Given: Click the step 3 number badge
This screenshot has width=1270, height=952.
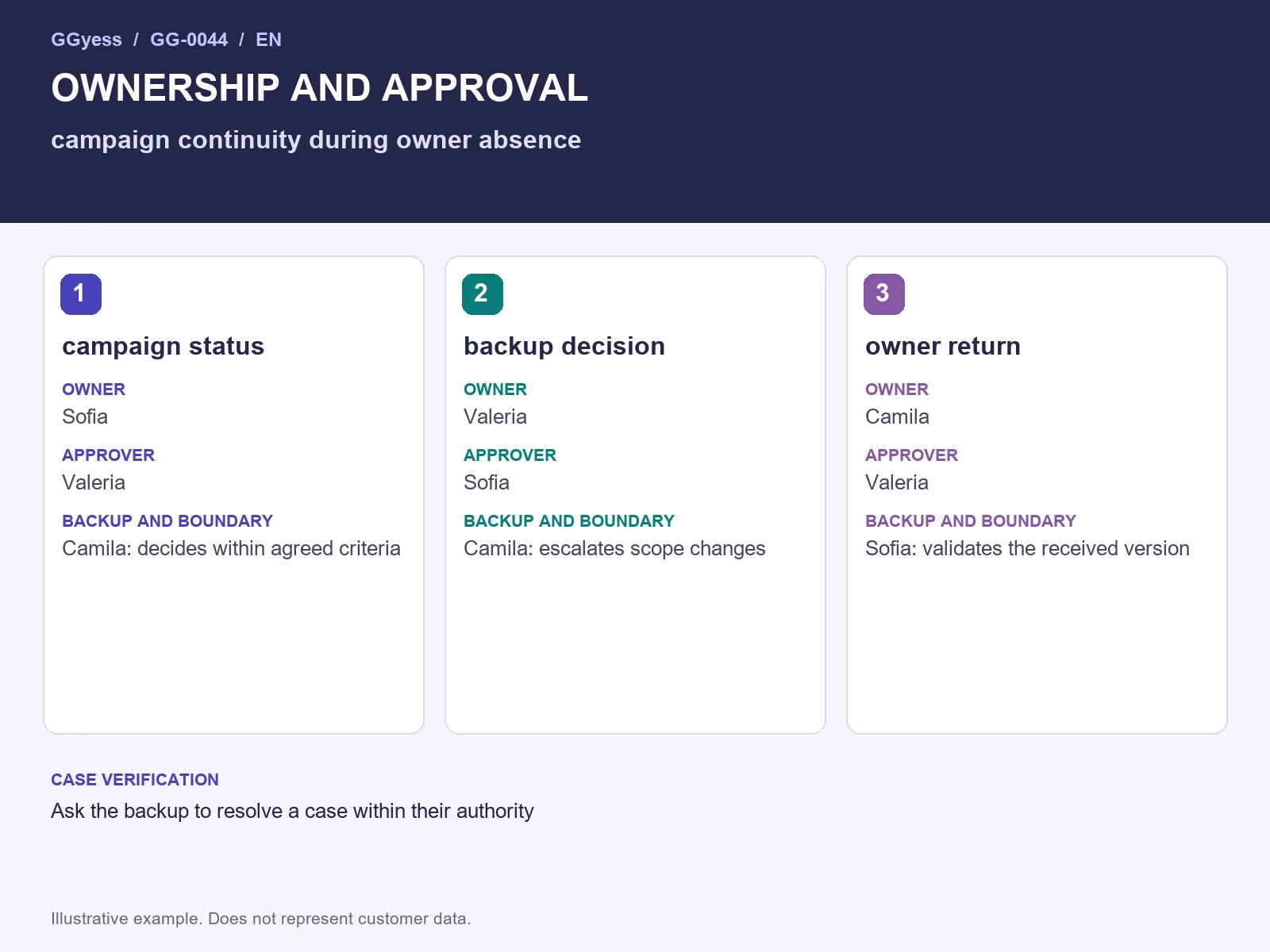Looking at the screenshot, I should [884, 294].
